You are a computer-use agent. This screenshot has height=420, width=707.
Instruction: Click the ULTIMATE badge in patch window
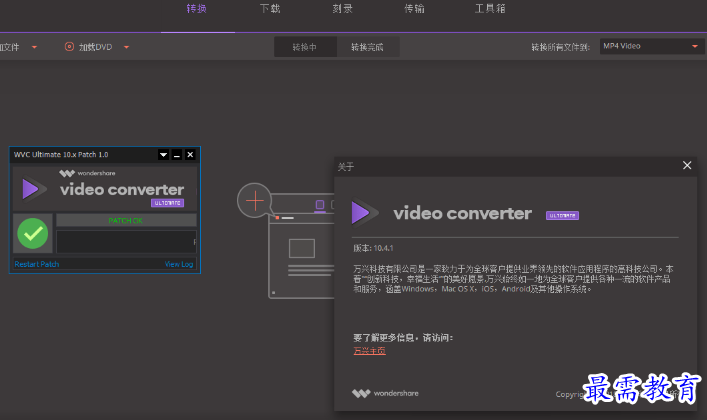coord(167,203)
